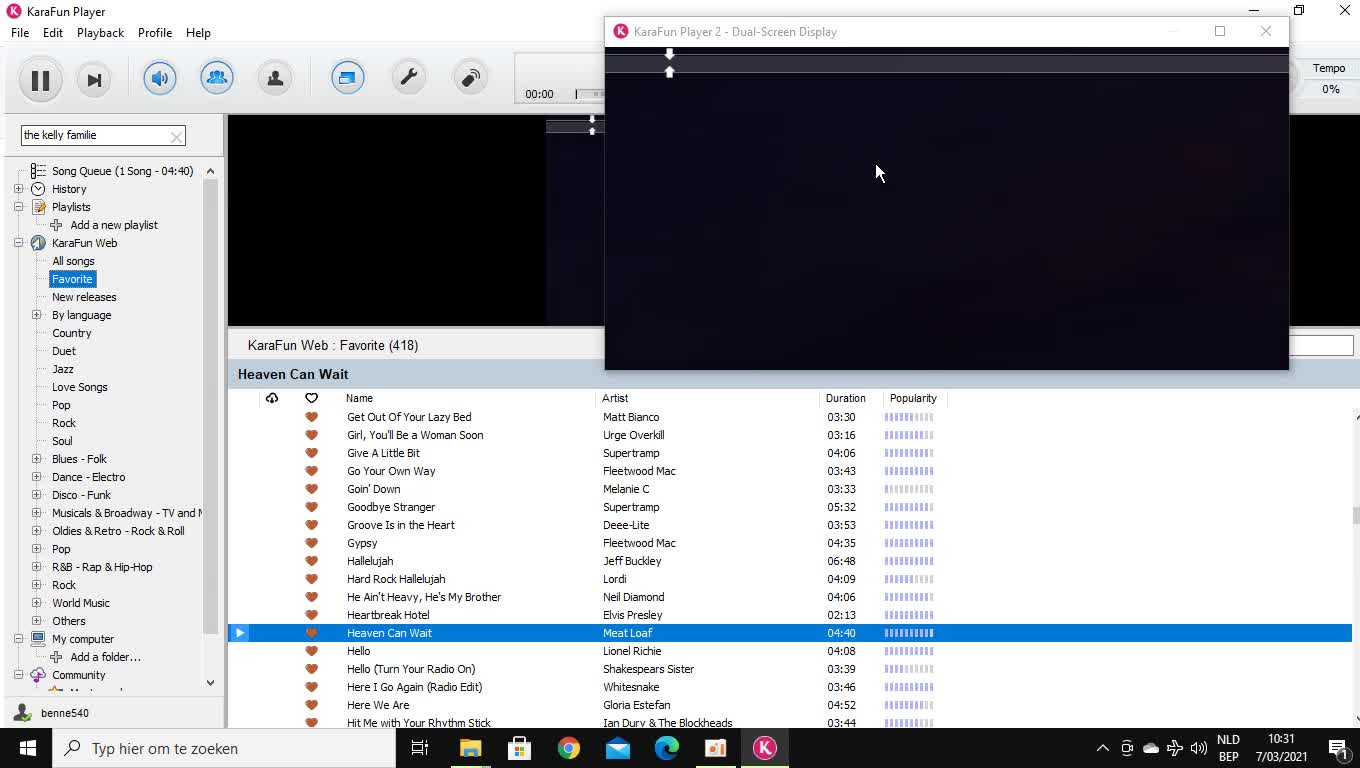The image size is (1360, 768).
Task: Collapse the Playlists tree node
Action: pos(18,207)
